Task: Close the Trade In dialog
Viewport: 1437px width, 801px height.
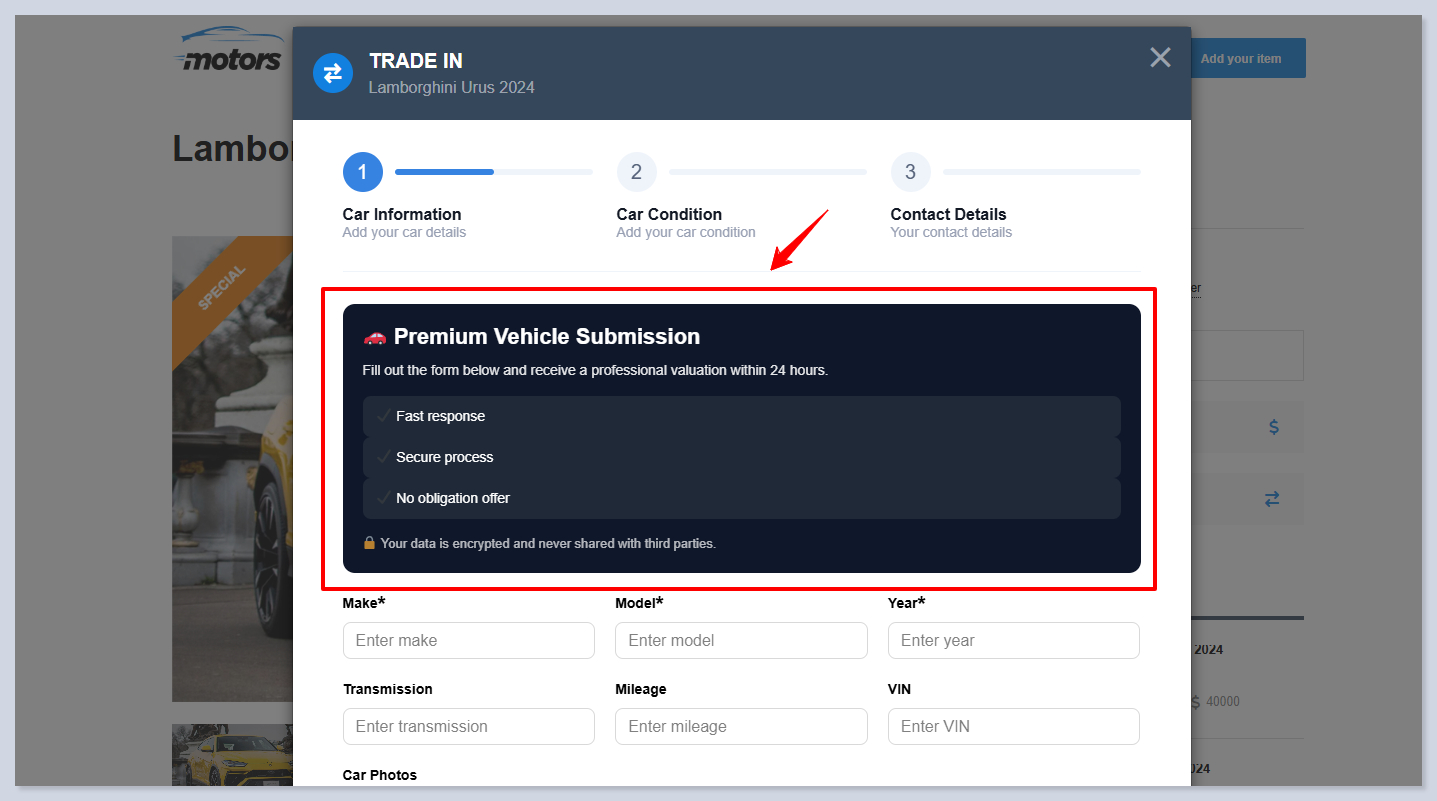Action: (x=1160, y=58)
